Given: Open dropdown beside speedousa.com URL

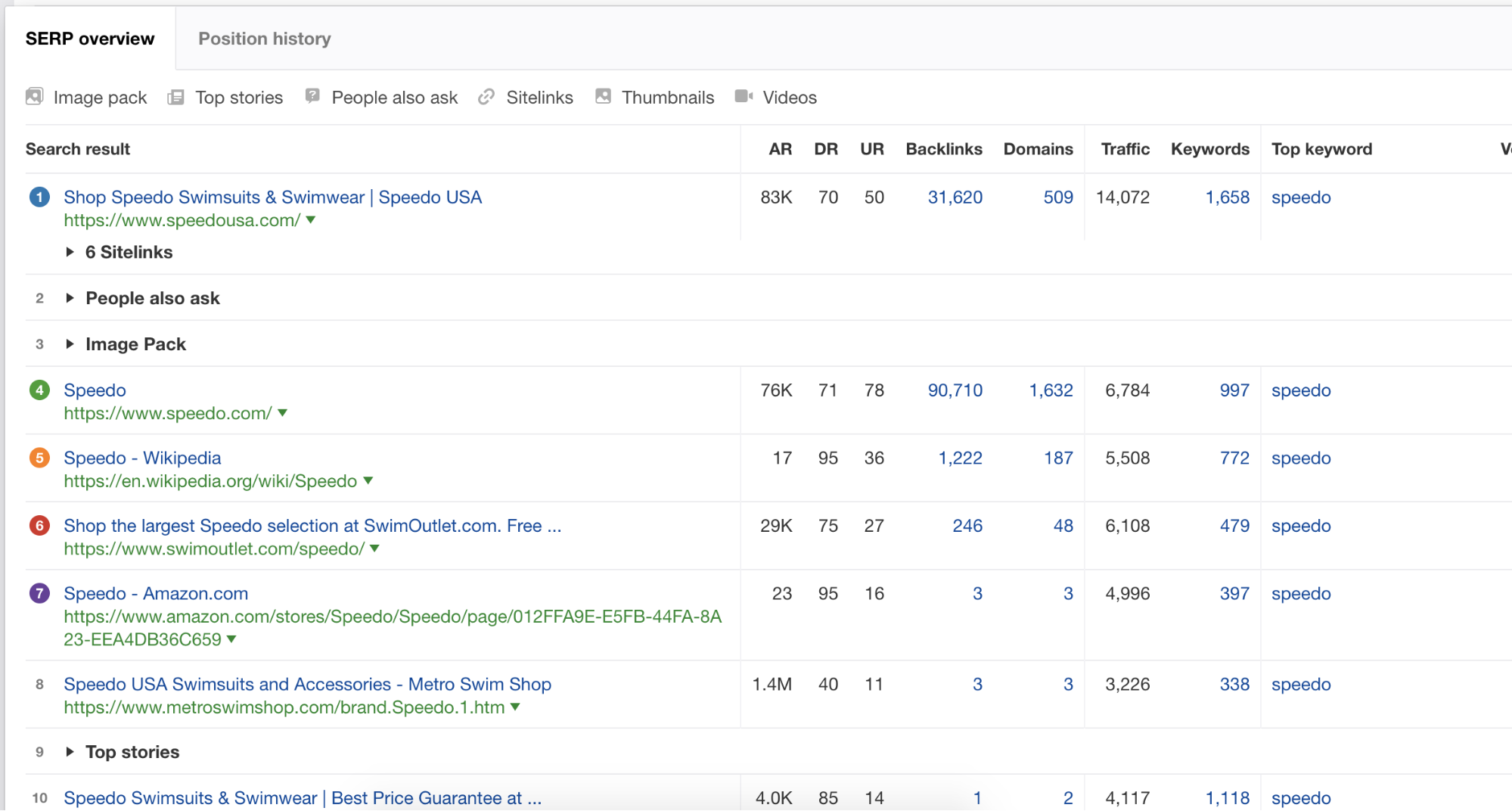Looking at the screenshot, I should tap(310, 220).
